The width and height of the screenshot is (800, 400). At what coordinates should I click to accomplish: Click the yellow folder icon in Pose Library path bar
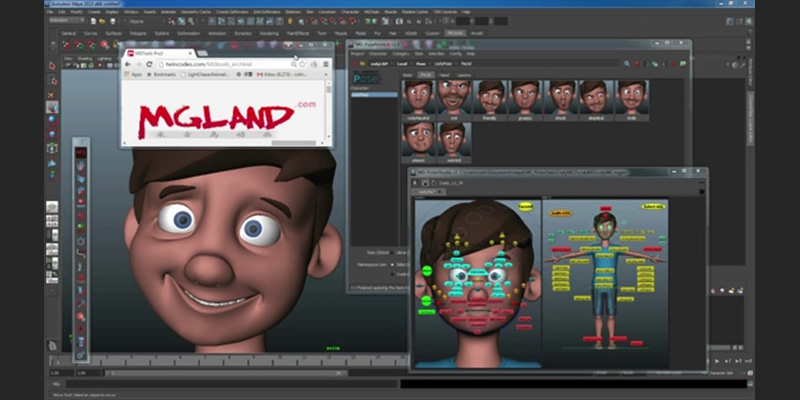pyautogui.click(x=363, y=64)
